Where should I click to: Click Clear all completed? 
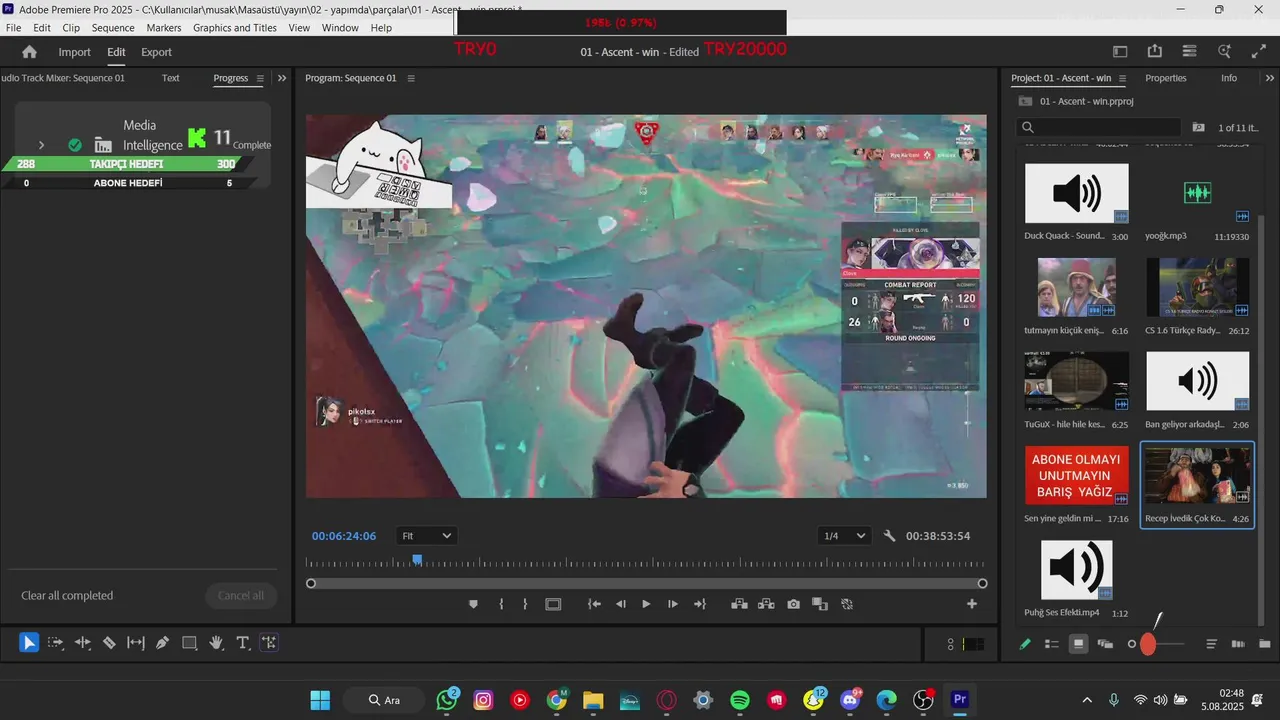pyautogui.click(x=67, y=596)
